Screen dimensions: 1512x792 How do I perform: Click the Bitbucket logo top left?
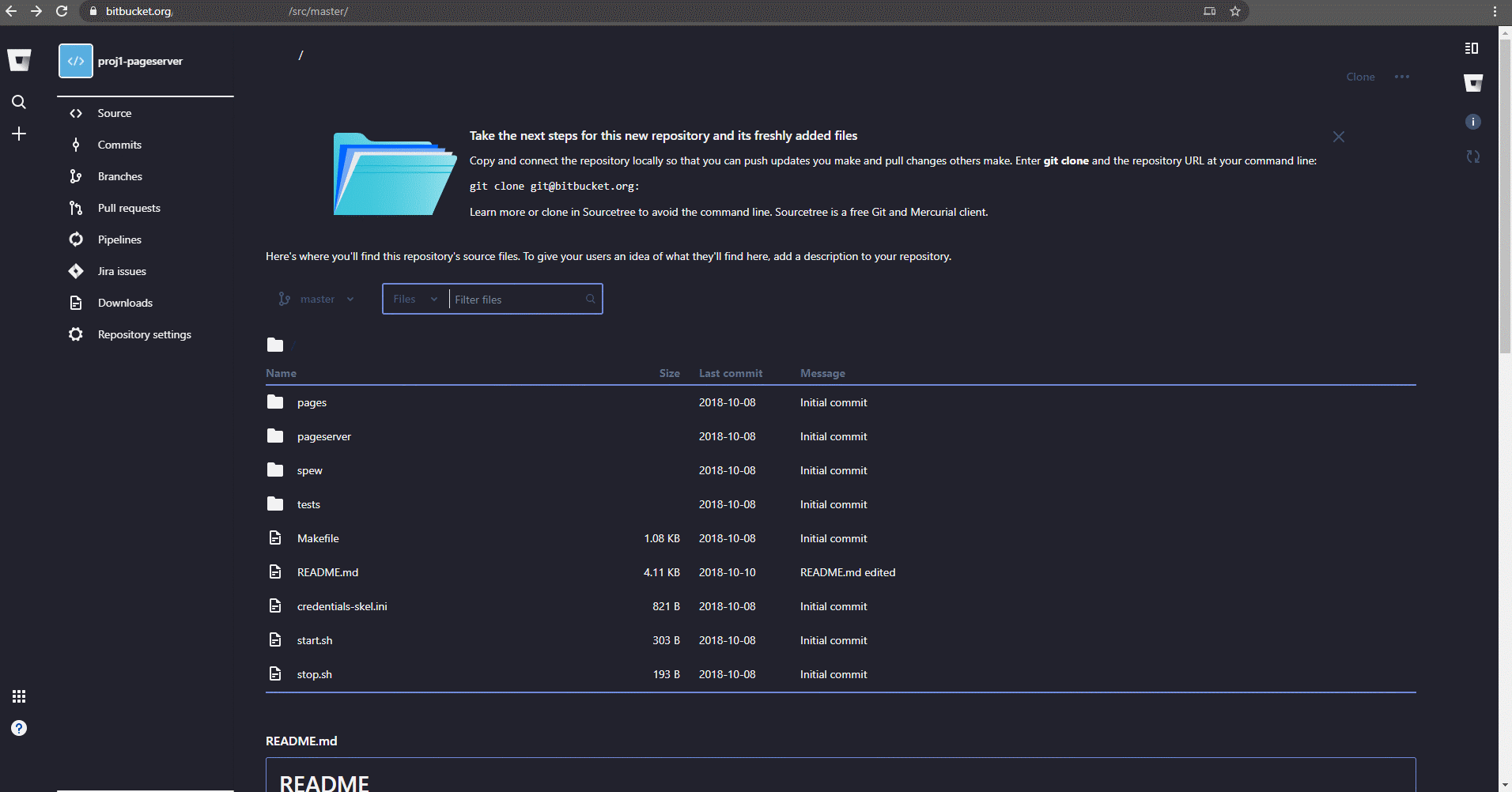(x=18, y=60)
